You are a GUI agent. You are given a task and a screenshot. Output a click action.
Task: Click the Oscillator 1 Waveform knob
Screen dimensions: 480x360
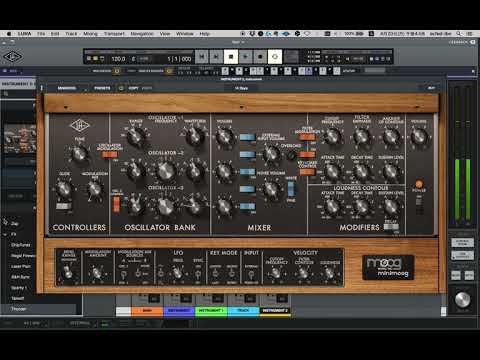[x=195, y=136]
